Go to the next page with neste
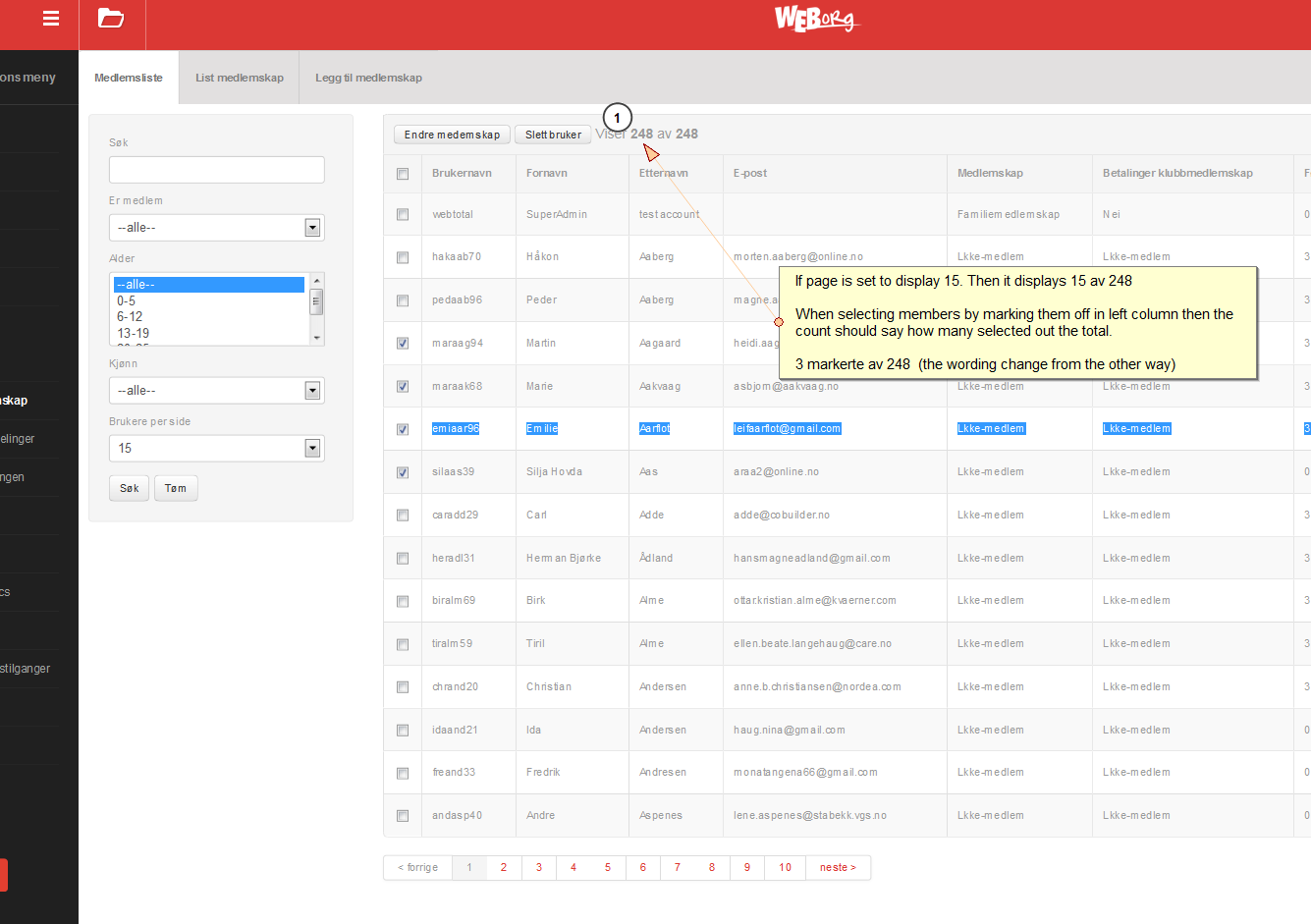This screenshot has height=924, width=1311. pyautogui.click(x=838, y=868)
